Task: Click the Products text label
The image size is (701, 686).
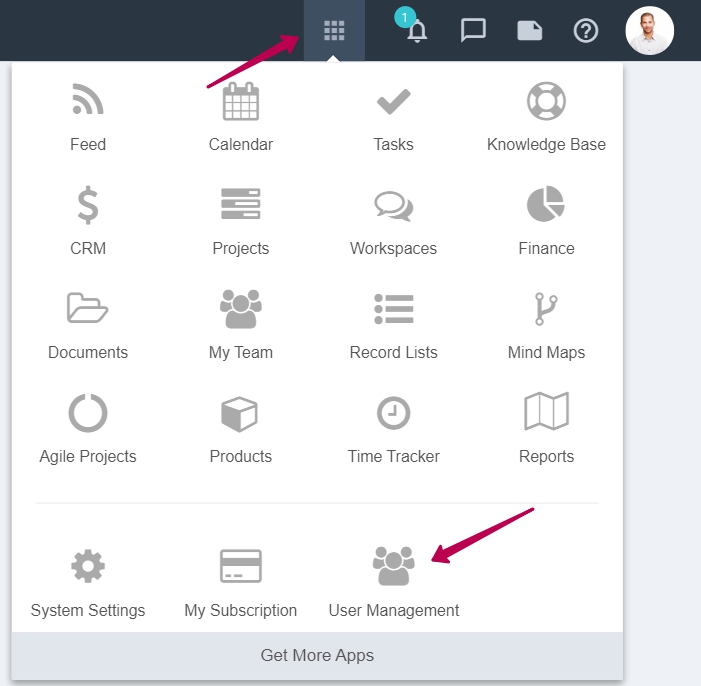Action: [x=241, y=456]
